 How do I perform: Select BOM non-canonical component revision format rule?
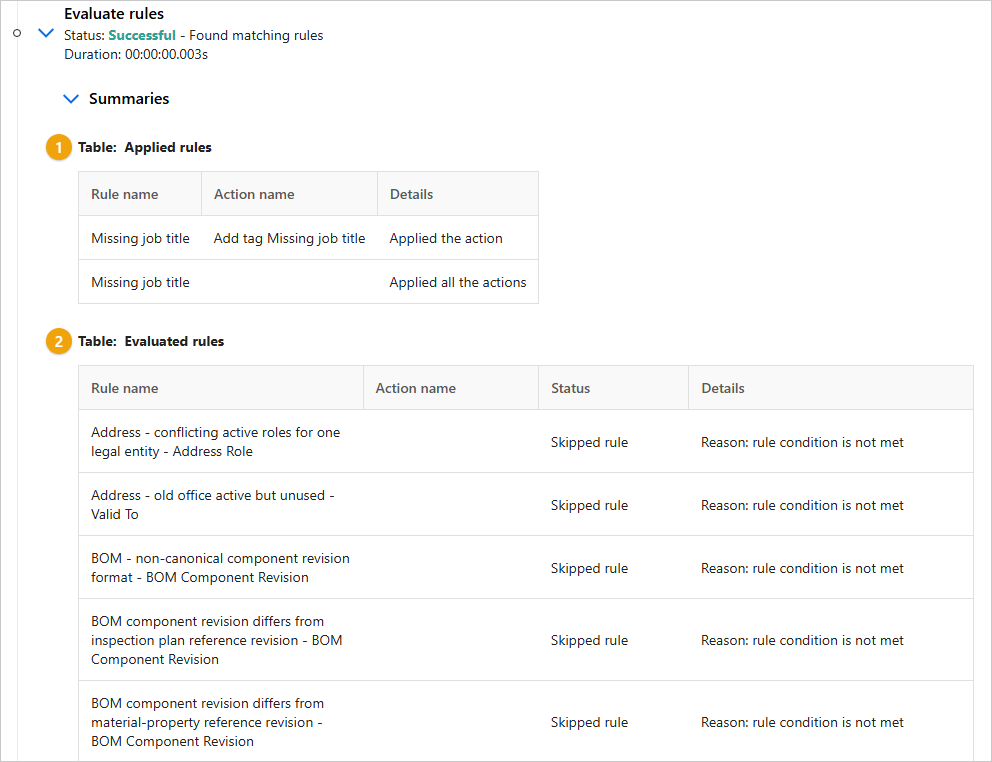click(220, 568)
